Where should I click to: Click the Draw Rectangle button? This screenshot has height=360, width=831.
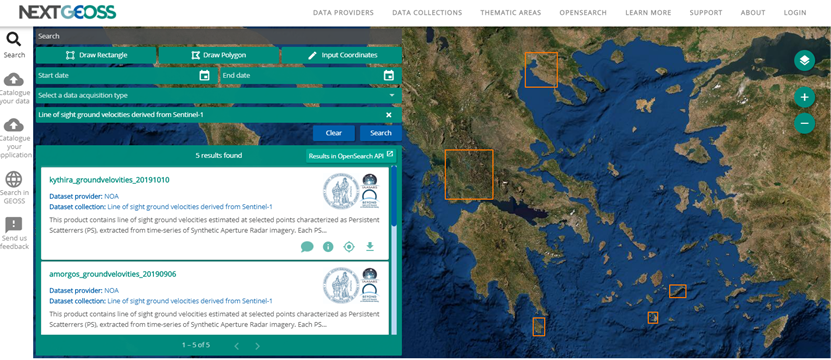coord(96,55)
